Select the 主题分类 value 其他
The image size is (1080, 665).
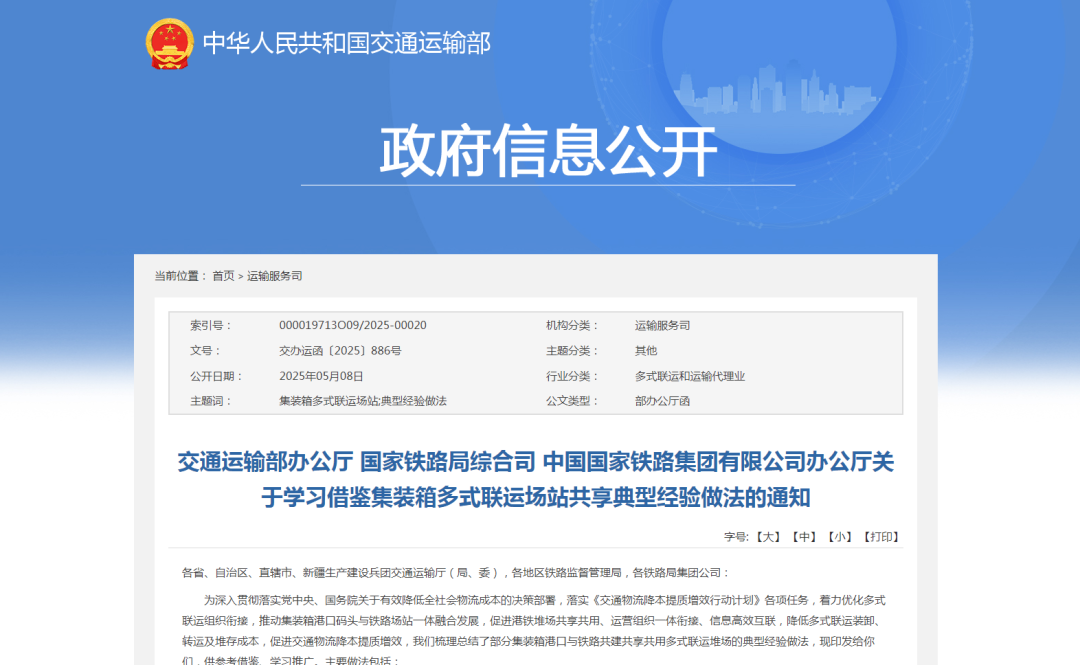click(x=645, y=351)
